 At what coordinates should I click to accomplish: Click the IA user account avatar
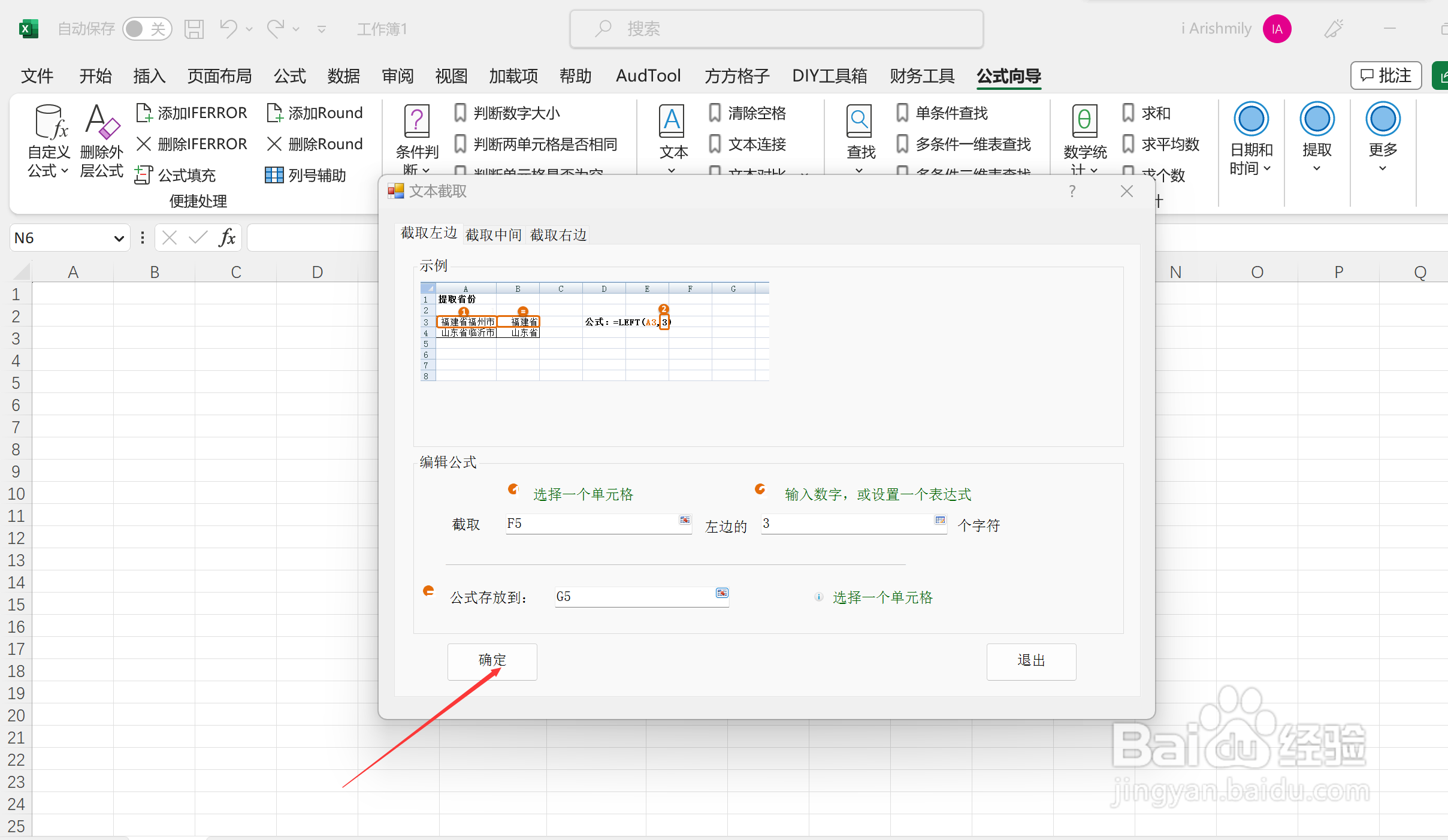[x=1277, y=29]
